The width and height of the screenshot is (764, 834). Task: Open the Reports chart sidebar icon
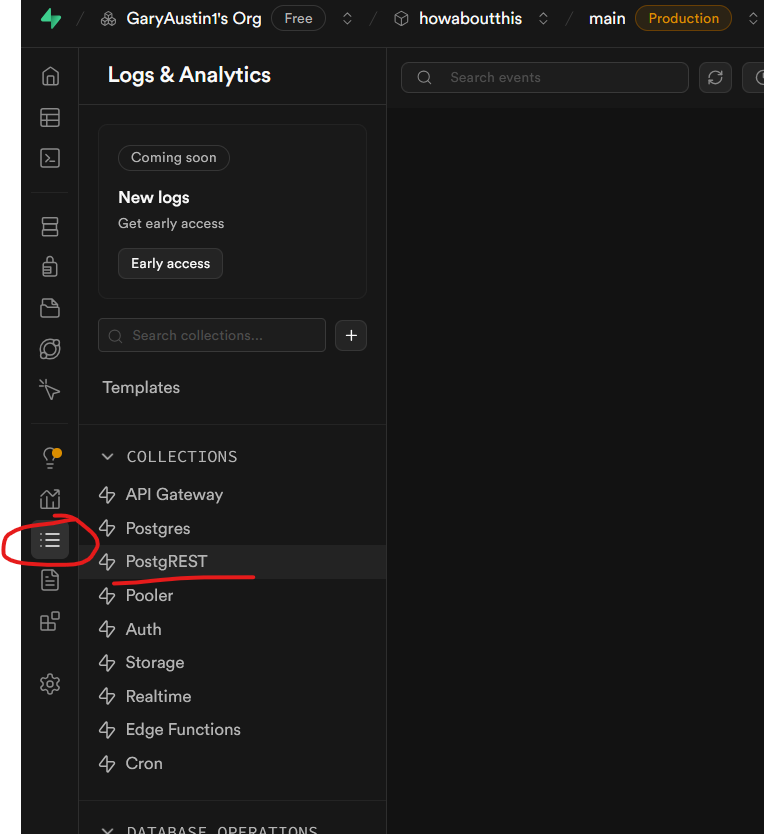click(x=50, y=499)
